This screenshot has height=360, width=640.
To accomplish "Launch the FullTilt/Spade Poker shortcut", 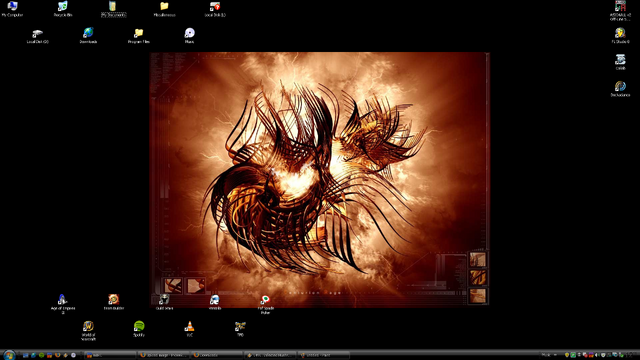I will pos(265,304).
